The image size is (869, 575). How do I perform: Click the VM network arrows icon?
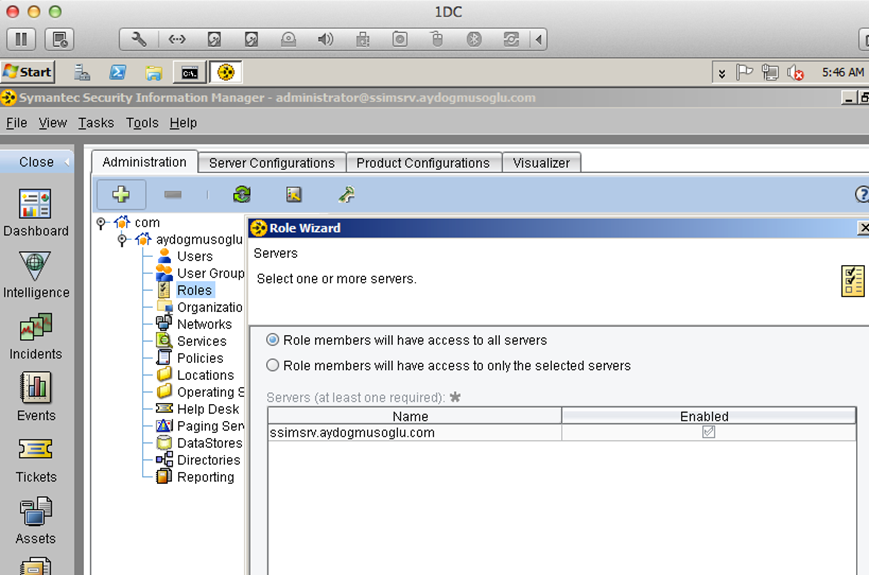coord(177,39)
